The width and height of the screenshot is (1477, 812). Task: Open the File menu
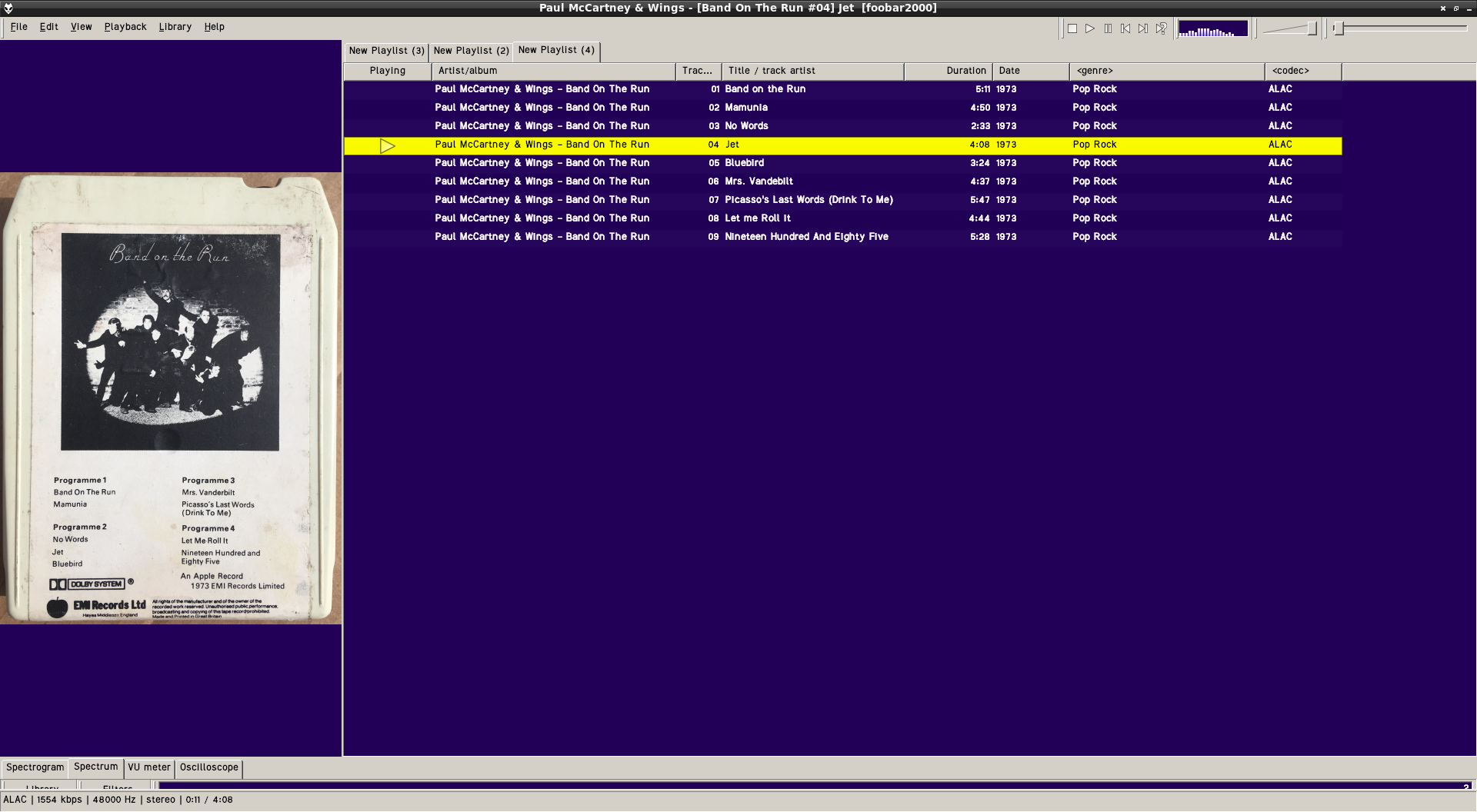[19, 27]
